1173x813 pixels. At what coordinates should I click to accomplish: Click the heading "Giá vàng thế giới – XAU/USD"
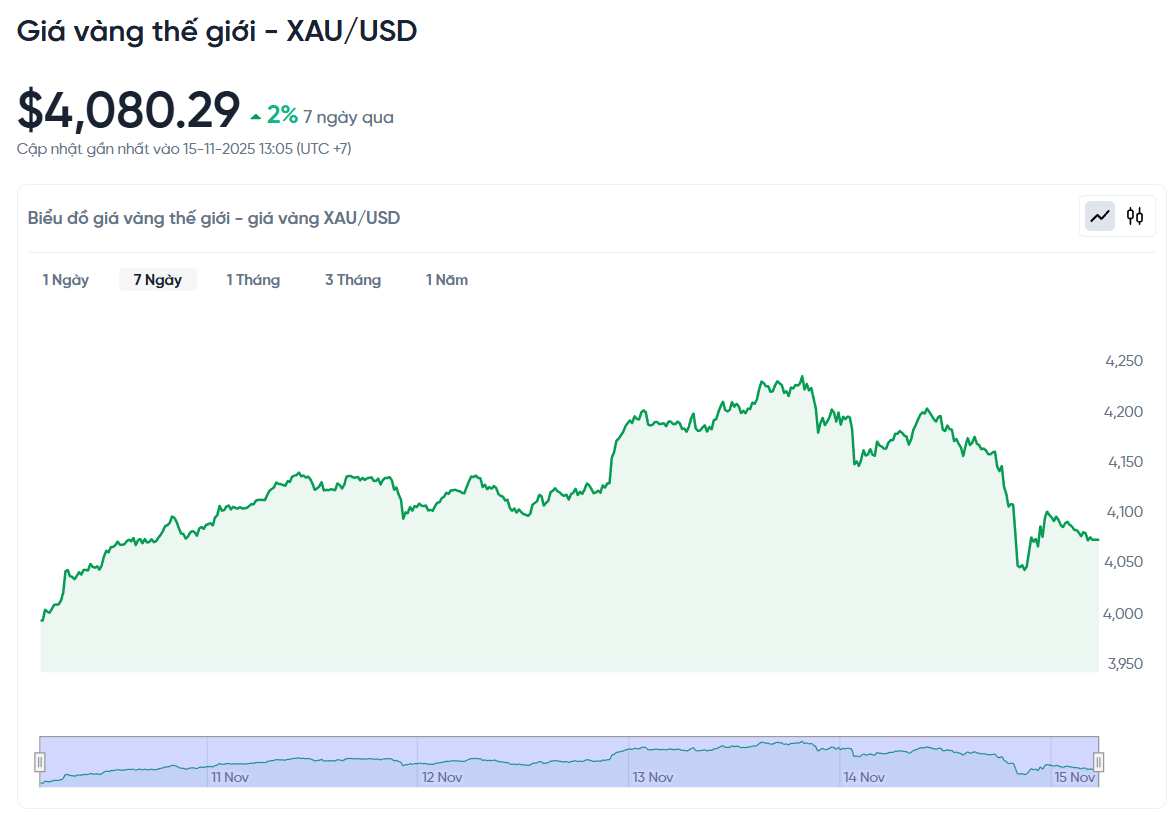[x=217, y=31]
